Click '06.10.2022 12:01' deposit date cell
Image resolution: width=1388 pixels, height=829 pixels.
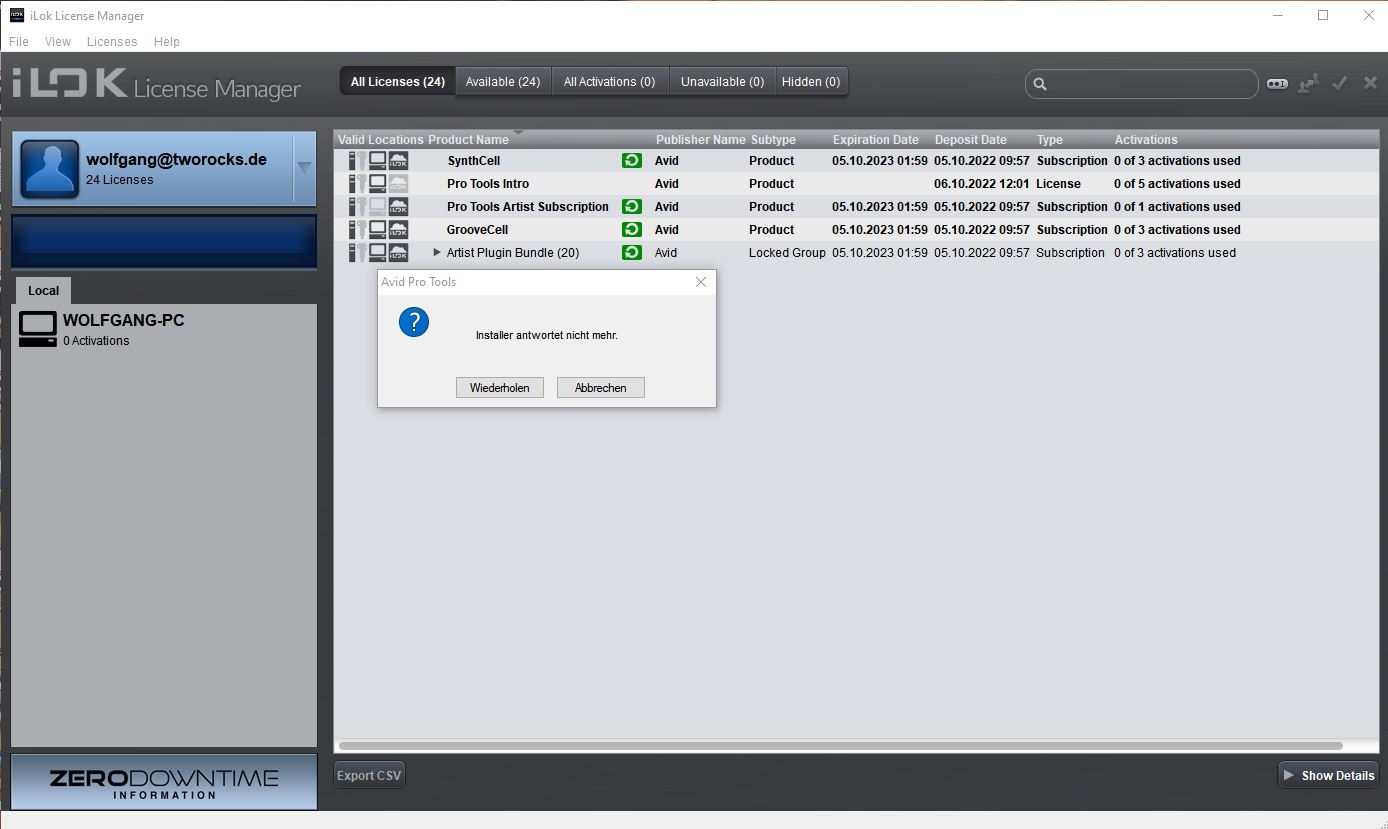tap(981, 183)
